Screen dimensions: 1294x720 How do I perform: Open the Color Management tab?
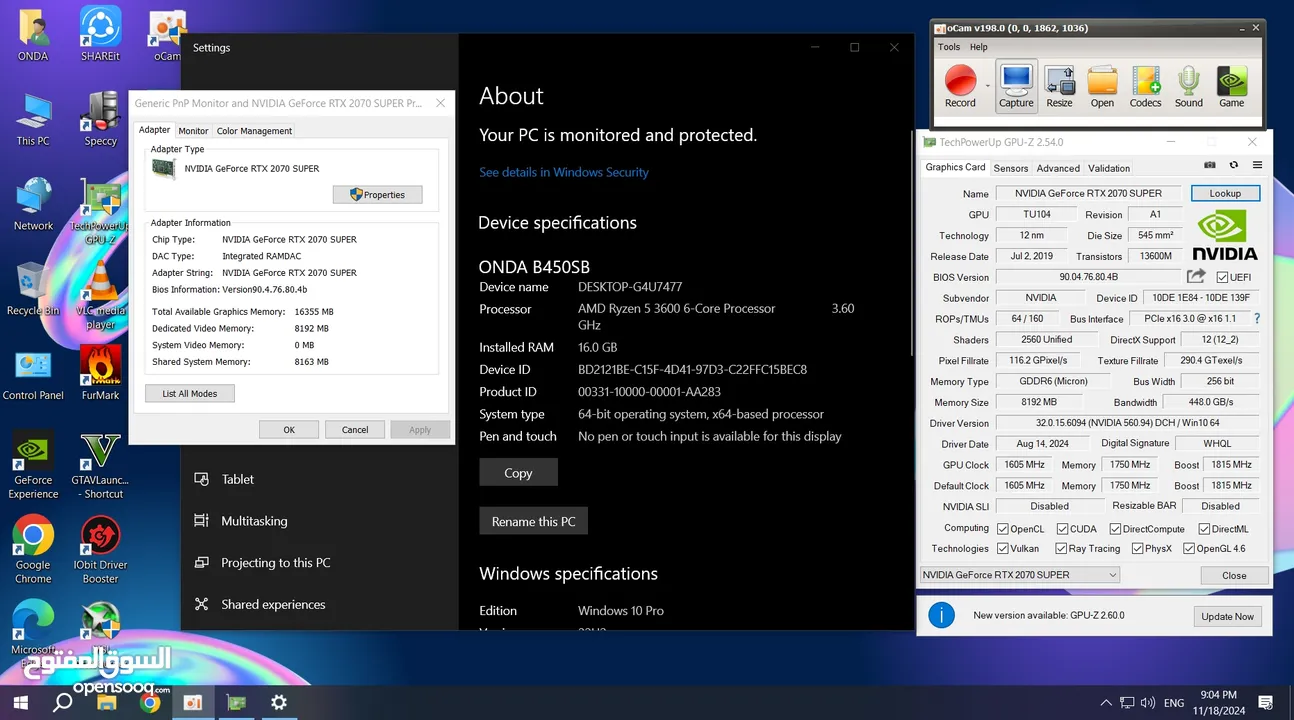pos(254,131)
